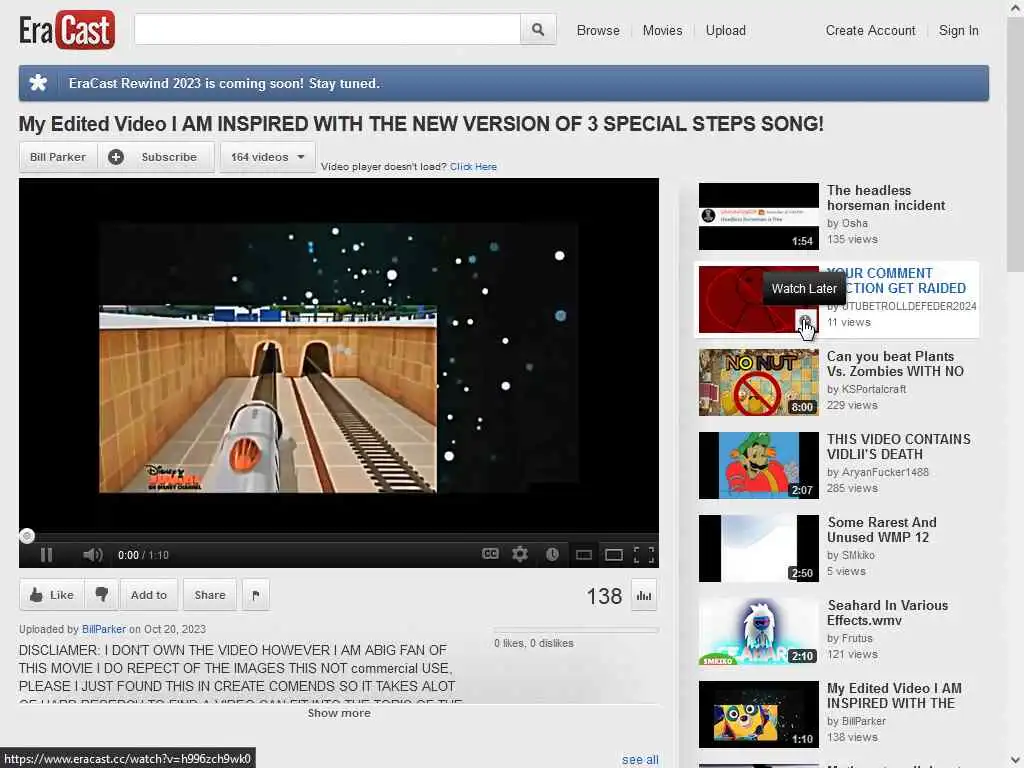Open the Browse menu

(x=598, y=31)
